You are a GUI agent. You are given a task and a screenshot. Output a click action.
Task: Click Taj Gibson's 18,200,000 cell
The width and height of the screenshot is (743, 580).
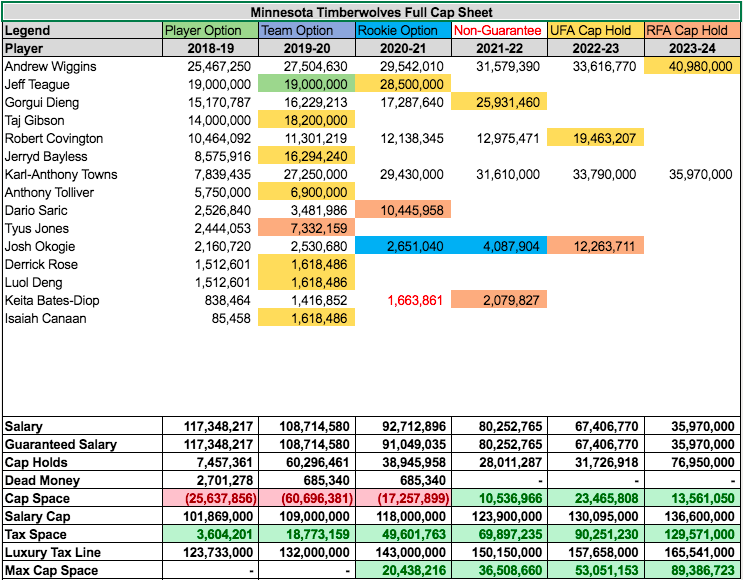pos(307,120)
